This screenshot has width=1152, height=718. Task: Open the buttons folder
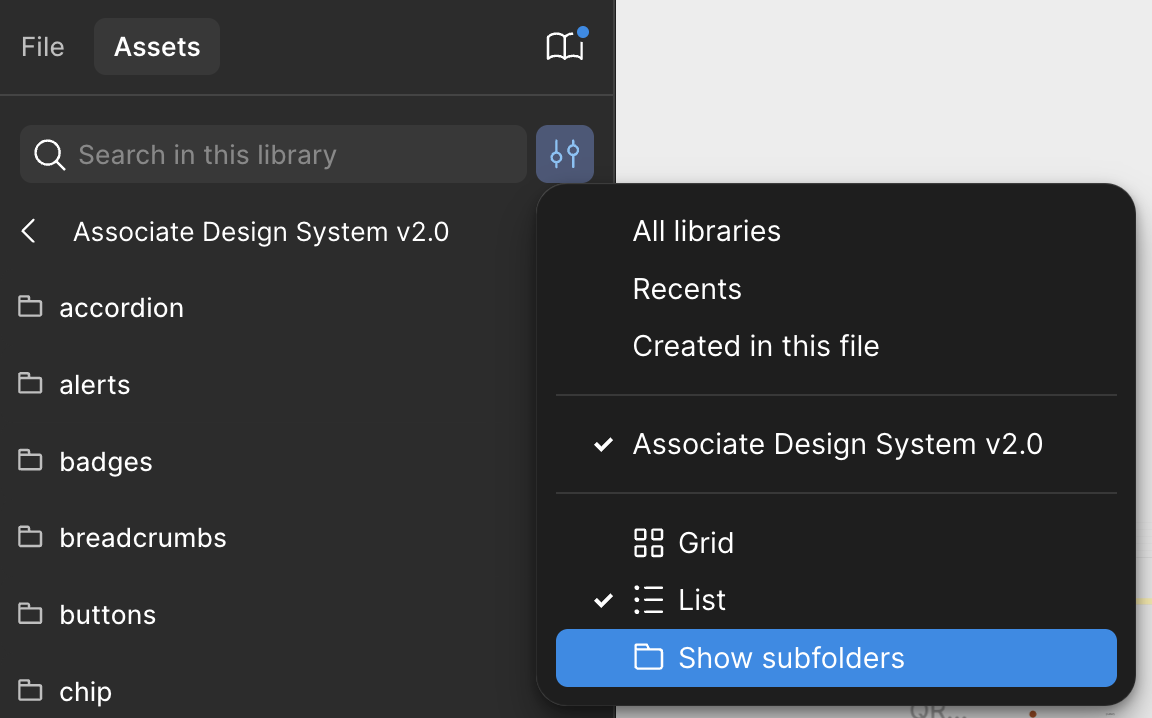click(x=107, y=614)
